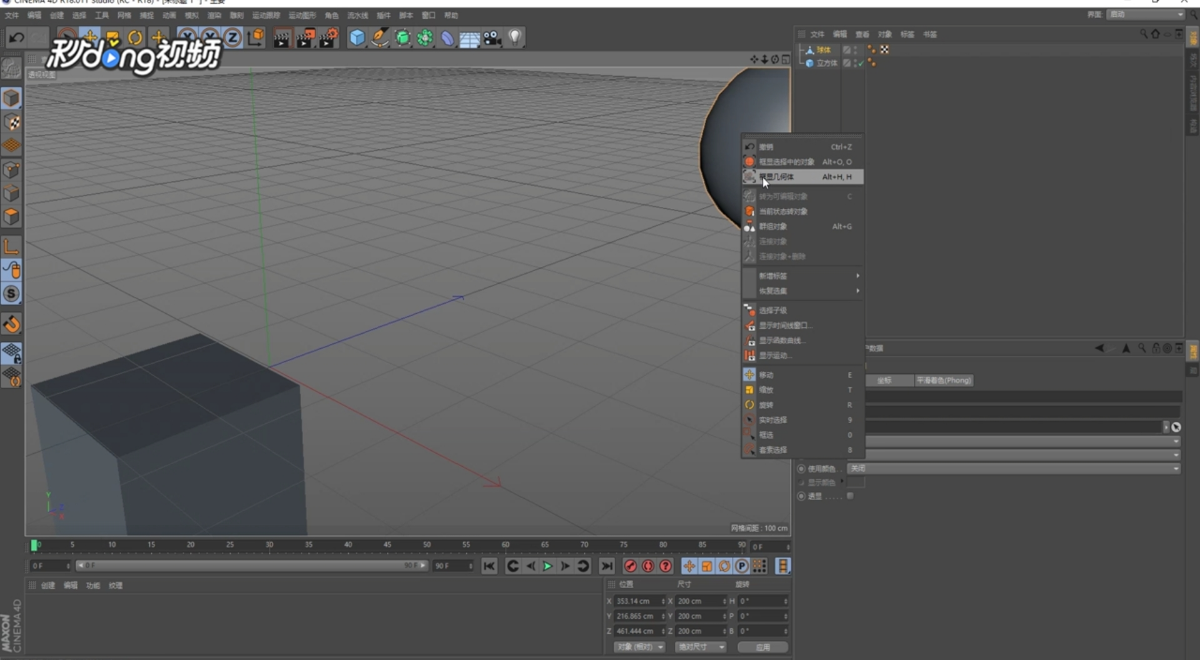
Task: Play the animation forward
Action: (547, 566)
